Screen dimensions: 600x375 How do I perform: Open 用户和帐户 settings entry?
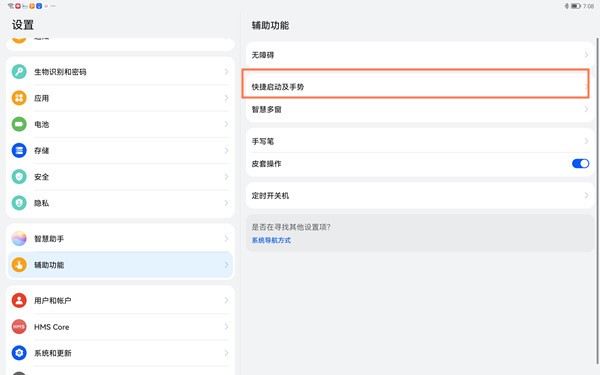pos(120,300)
